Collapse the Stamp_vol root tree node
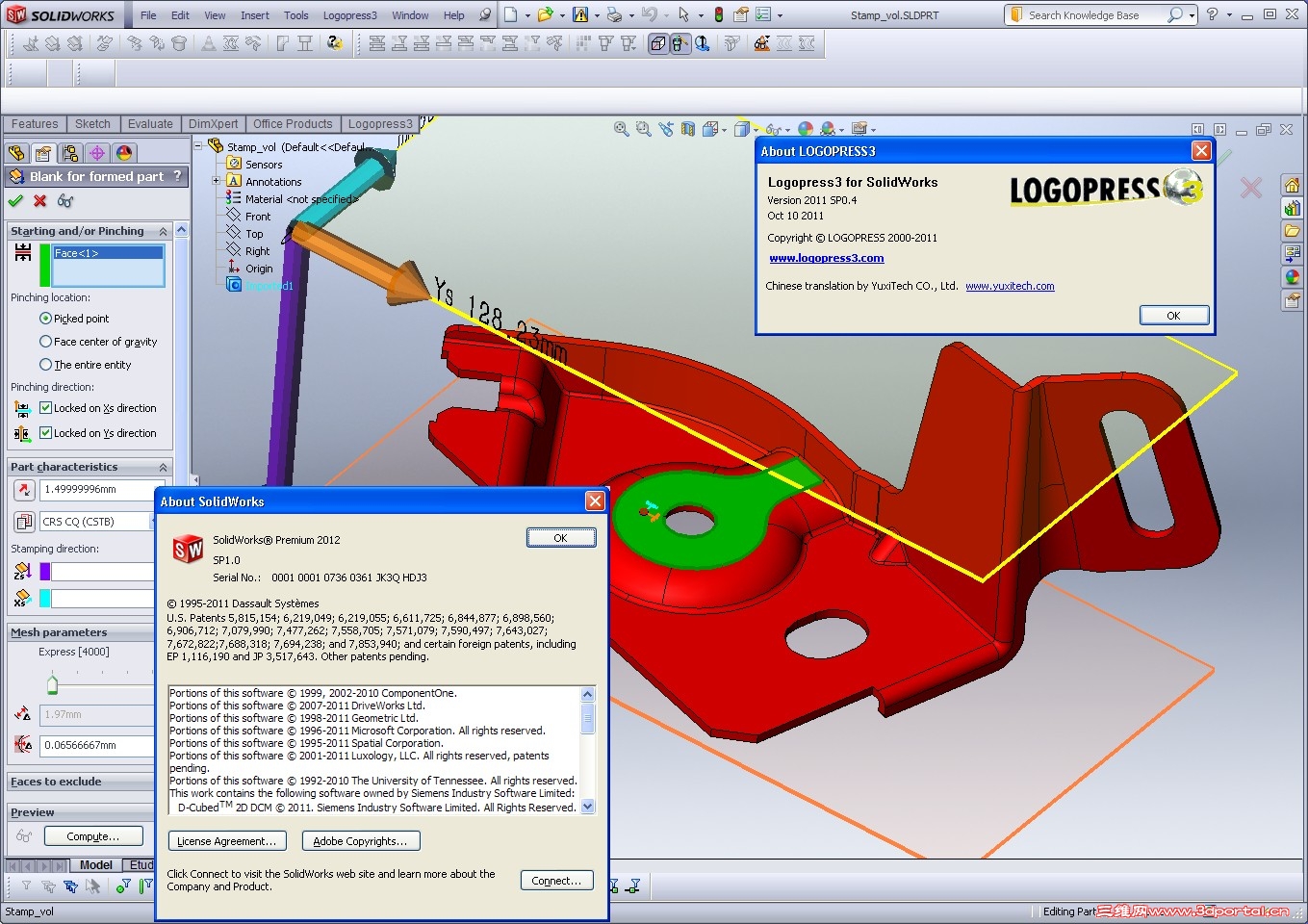This screenshot has width=1308, height=924. pyautogui.click(x=198, y=146)
